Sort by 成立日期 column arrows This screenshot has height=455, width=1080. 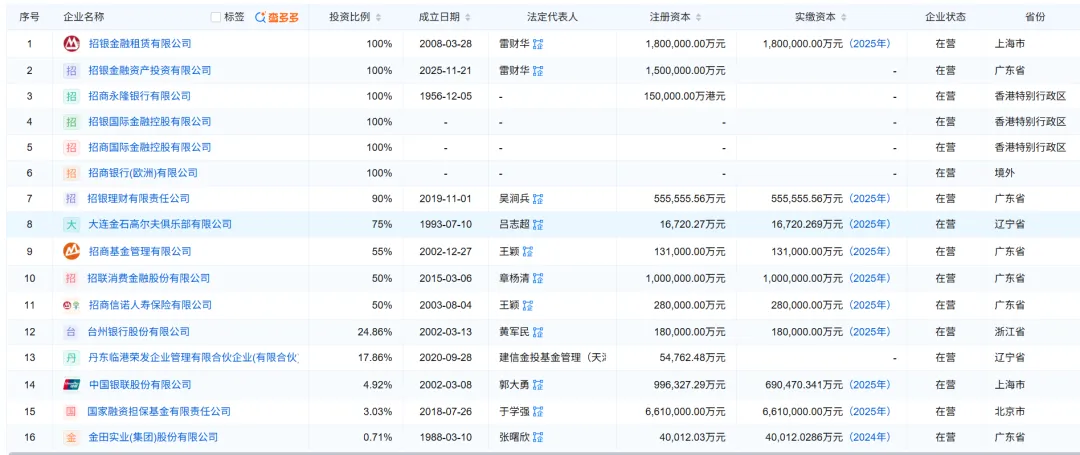[x=468, y=18]
